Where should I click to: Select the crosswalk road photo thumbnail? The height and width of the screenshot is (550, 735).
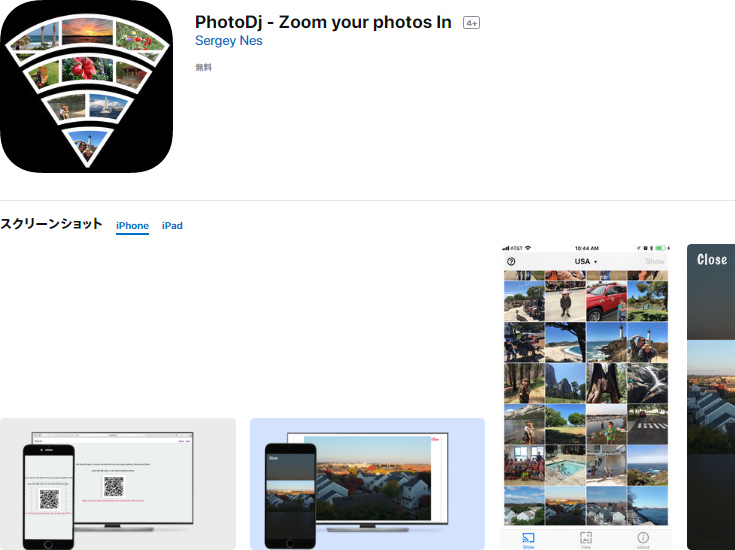(x=647, y=424)
